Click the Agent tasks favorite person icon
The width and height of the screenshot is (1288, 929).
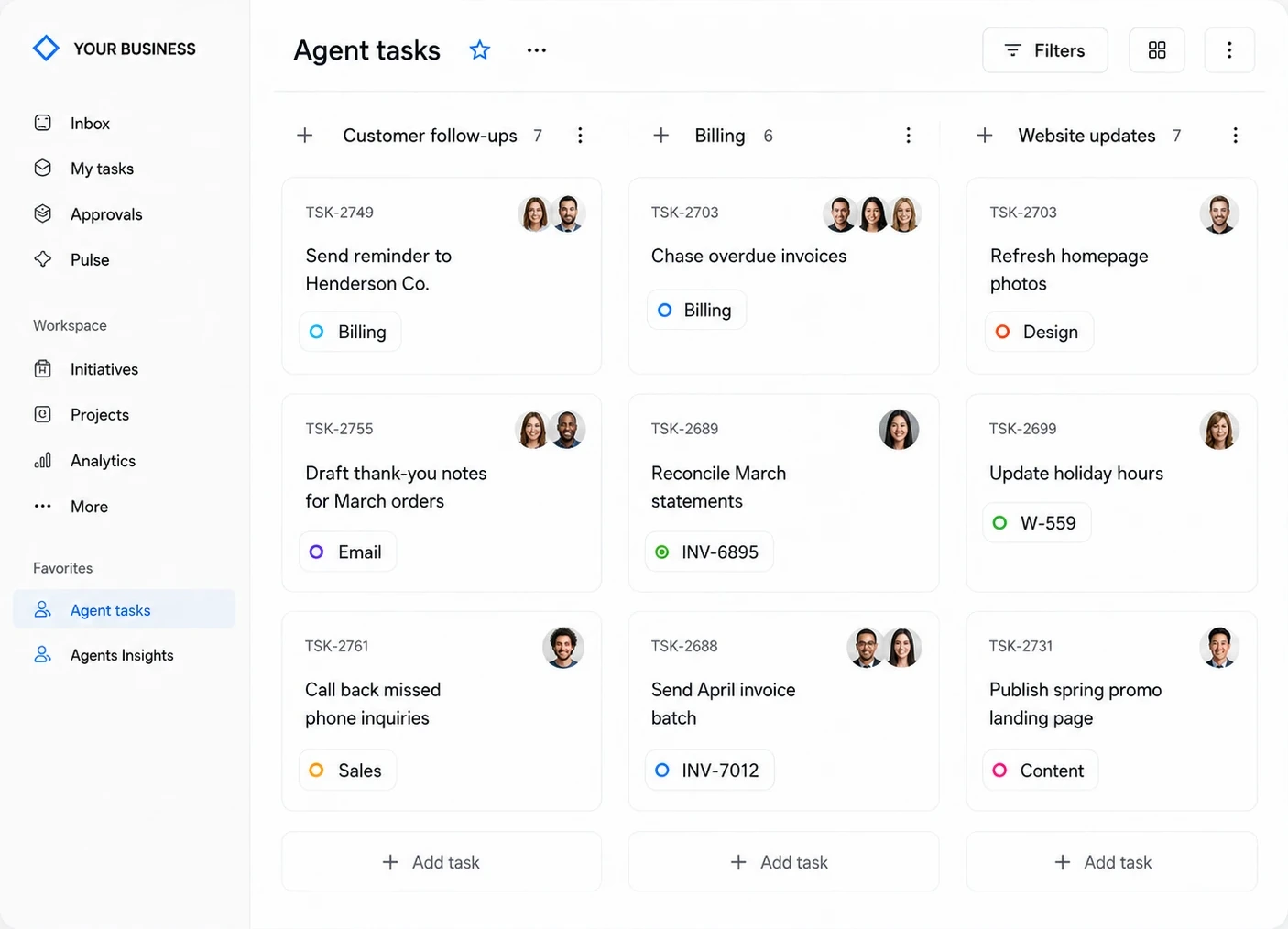pyautogui.click(x=43, y=609)
